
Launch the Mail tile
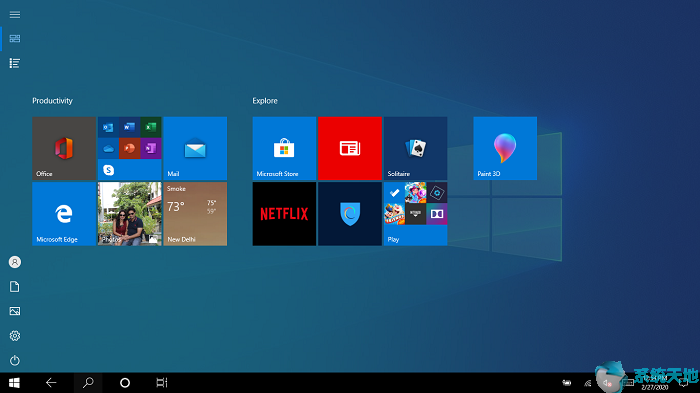(x=195, y=148)
